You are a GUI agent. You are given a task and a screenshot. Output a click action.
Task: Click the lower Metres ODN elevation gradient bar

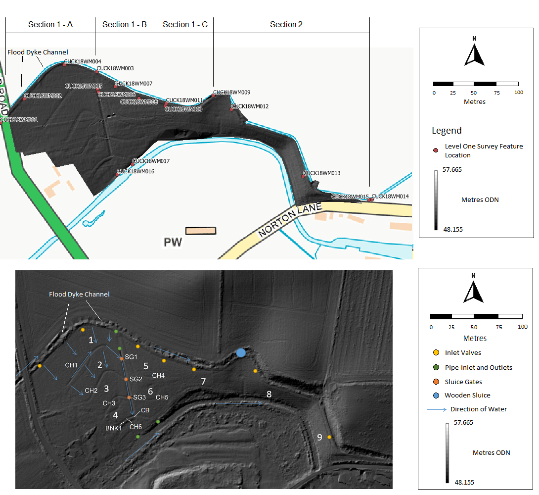coord(447,453)
